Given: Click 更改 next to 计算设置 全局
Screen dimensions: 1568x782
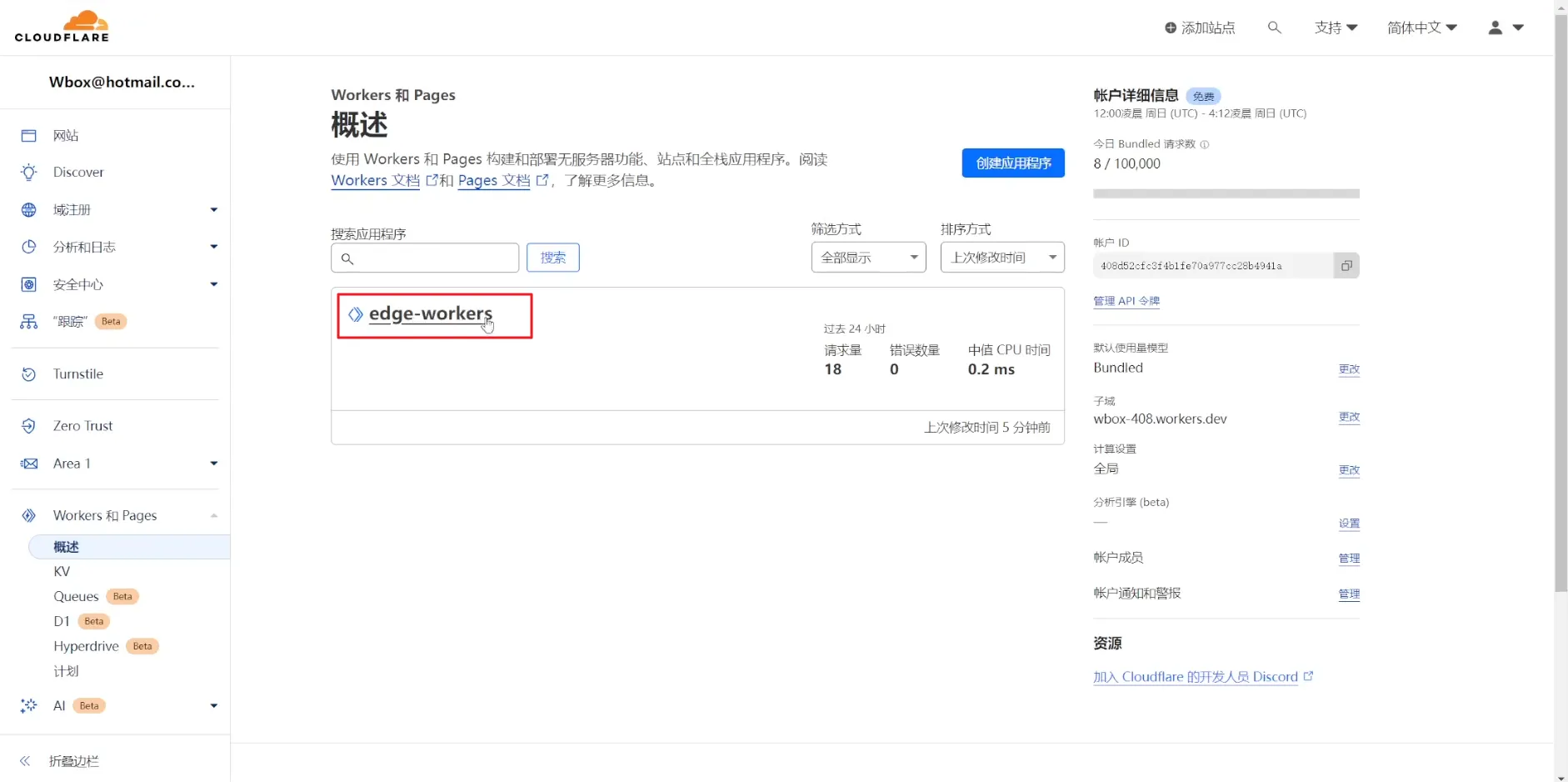Looking at the screenshot, I should coord(1349,470).
